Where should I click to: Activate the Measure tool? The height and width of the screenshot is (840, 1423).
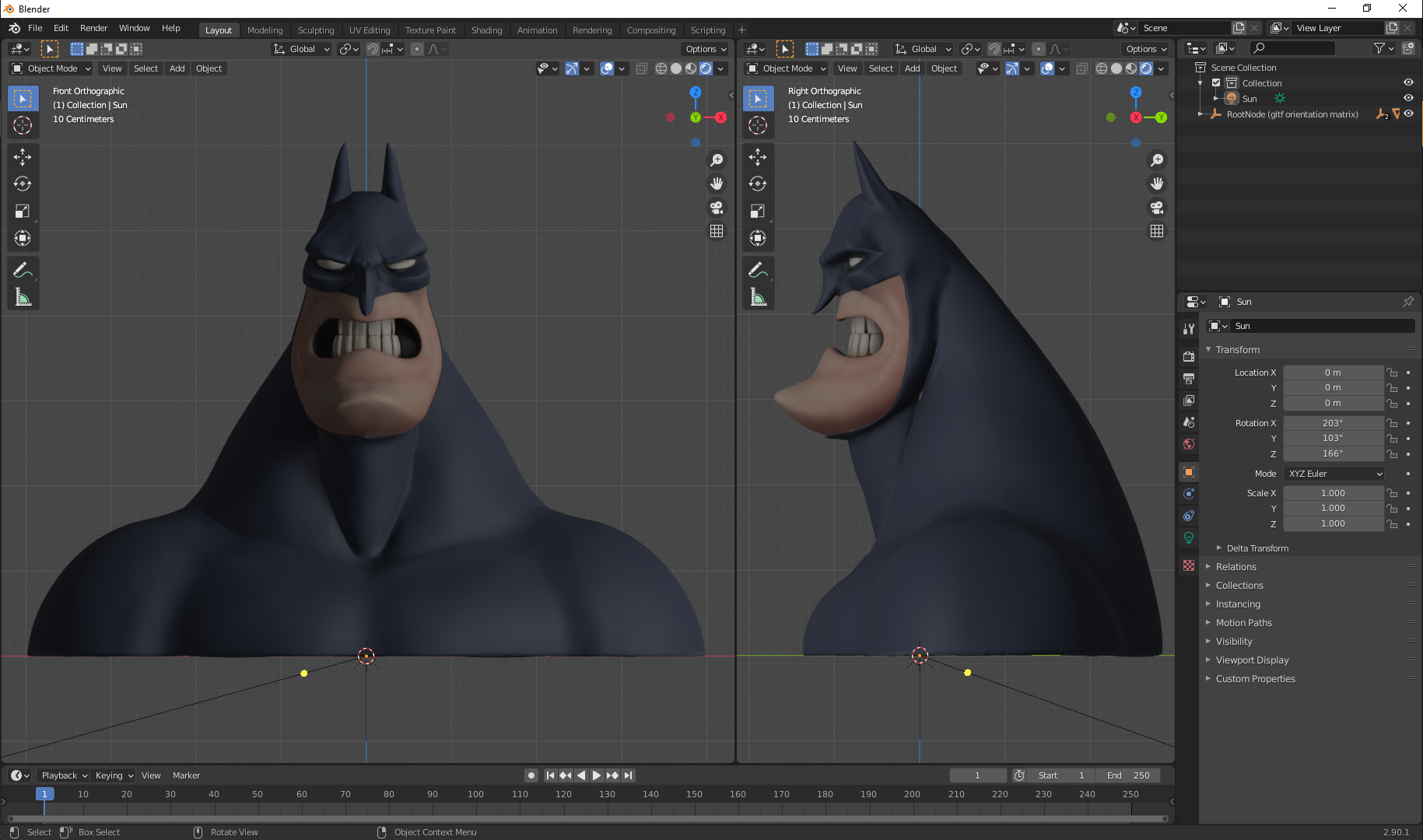pyautogui.click(x=23, y=296)
